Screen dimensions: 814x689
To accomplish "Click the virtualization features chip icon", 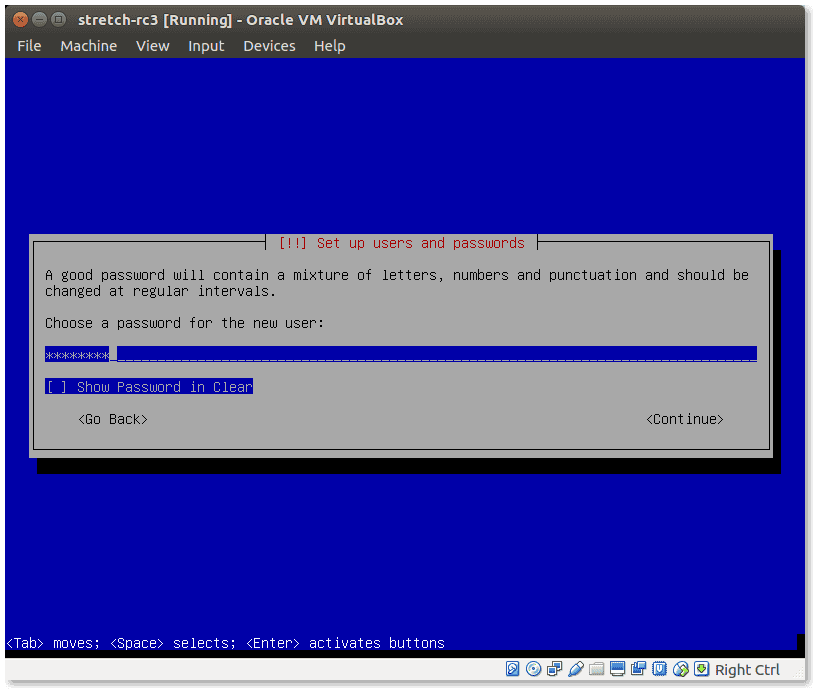I will pos(659,669).
